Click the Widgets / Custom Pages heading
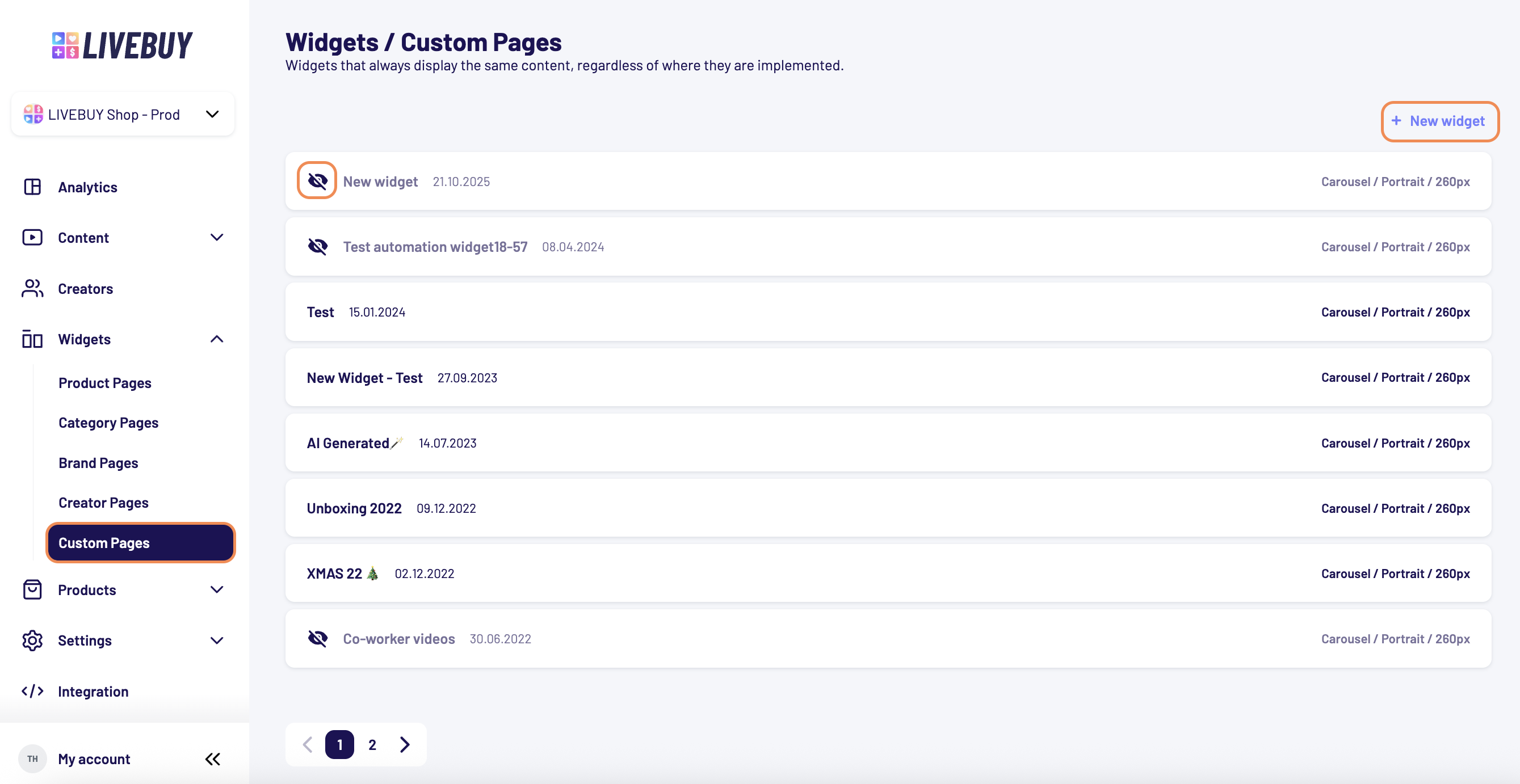 (x=423, y=43)
